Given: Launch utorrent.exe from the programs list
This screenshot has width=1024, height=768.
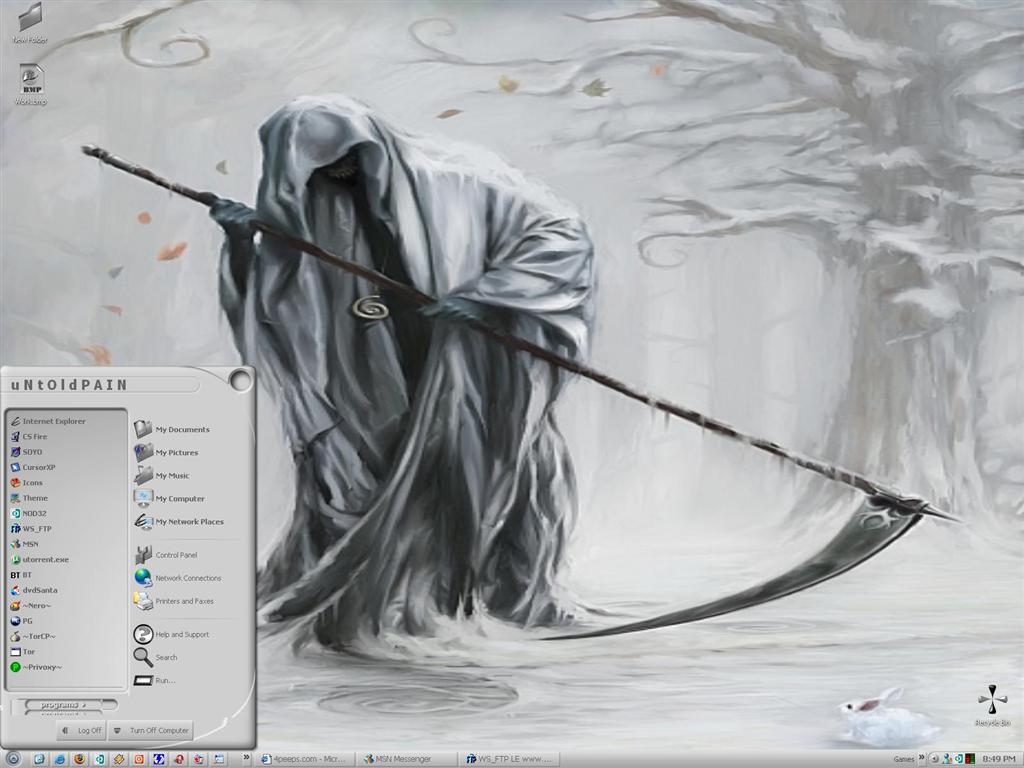Looking at the screenshot, I should [45, 559].
